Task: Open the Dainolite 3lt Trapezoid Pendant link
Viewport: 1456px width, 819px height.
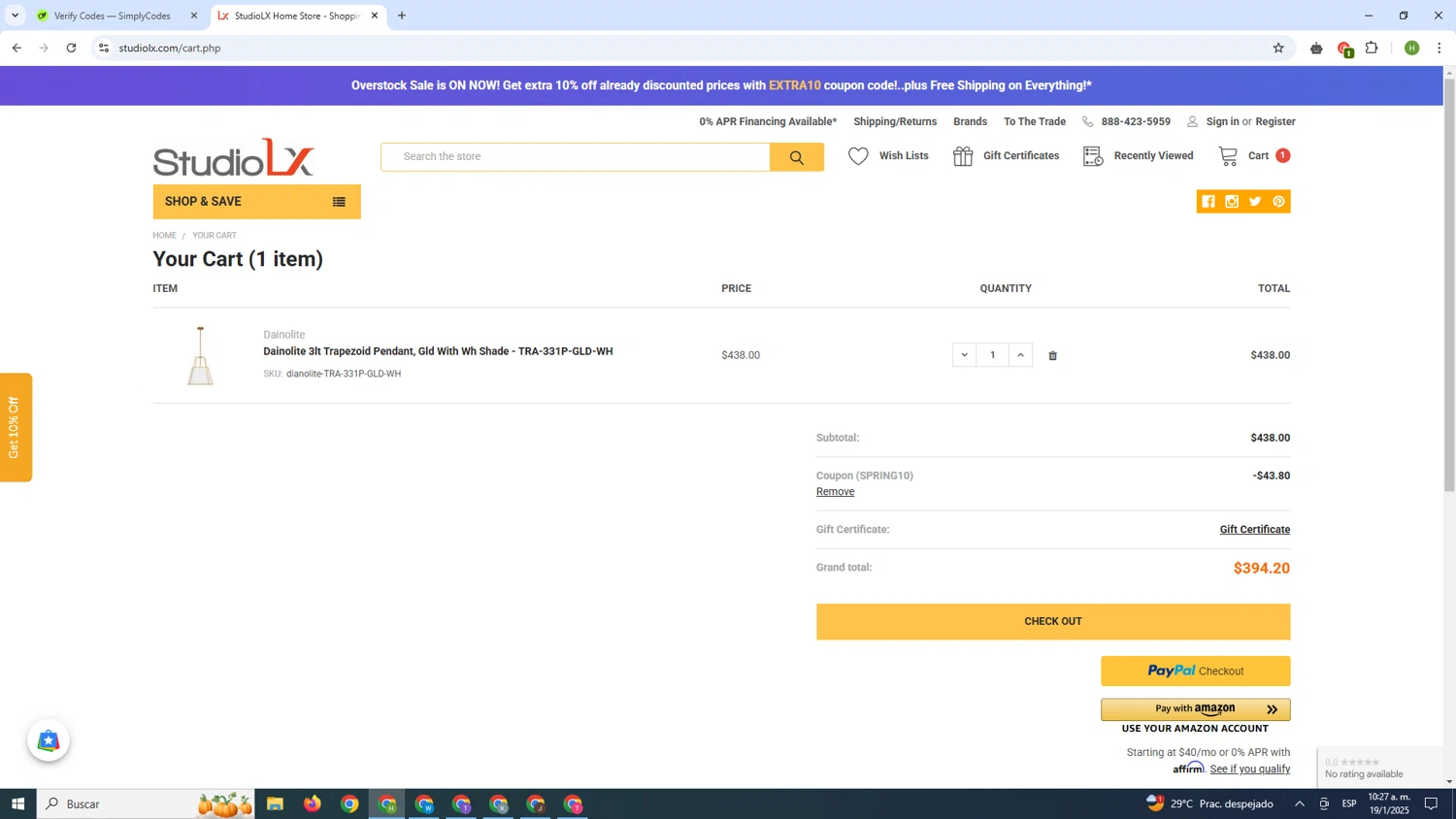Action: coord(438,351)
